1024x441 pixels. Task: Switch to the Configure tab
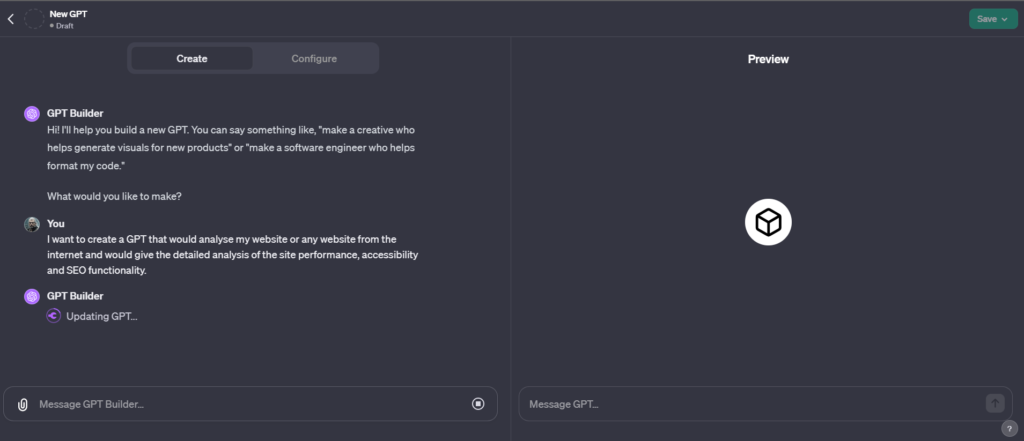click(314, 58)
